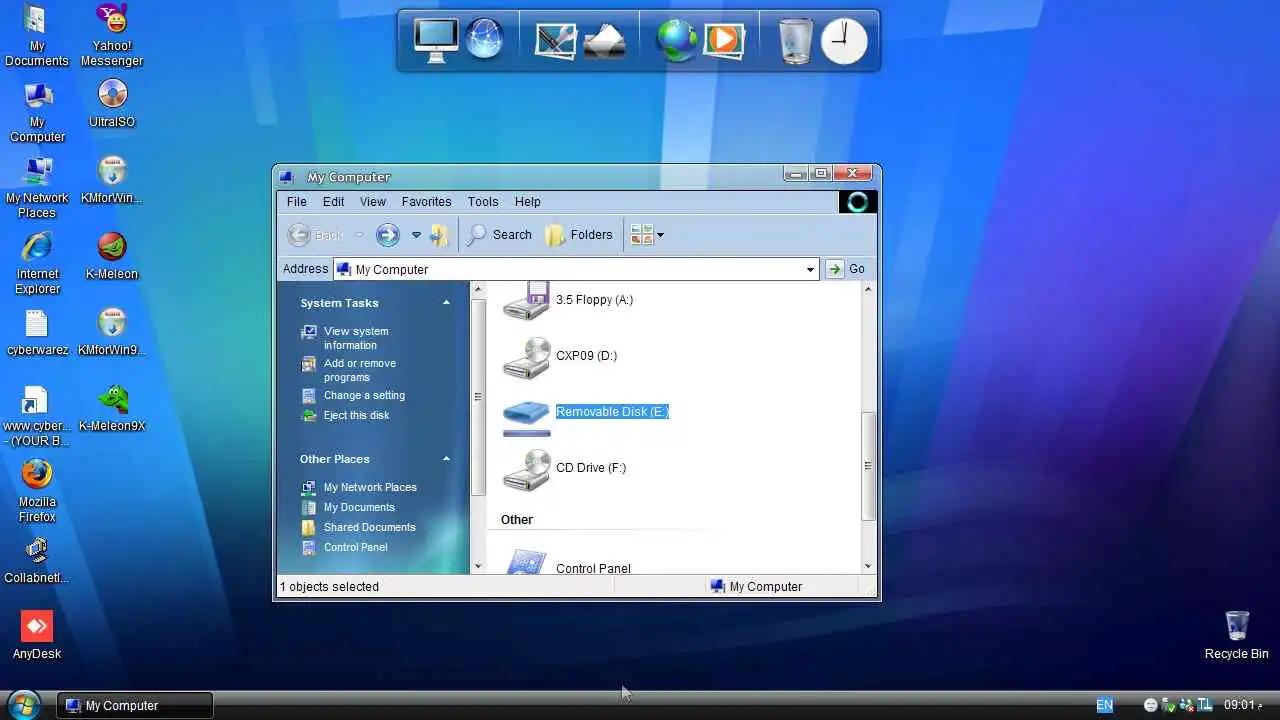Image resolution: width=1280 pixels, height=720 pixels.
Task: Launch Yahoo! Messenger from the desktop
Action: coord(112,36)
